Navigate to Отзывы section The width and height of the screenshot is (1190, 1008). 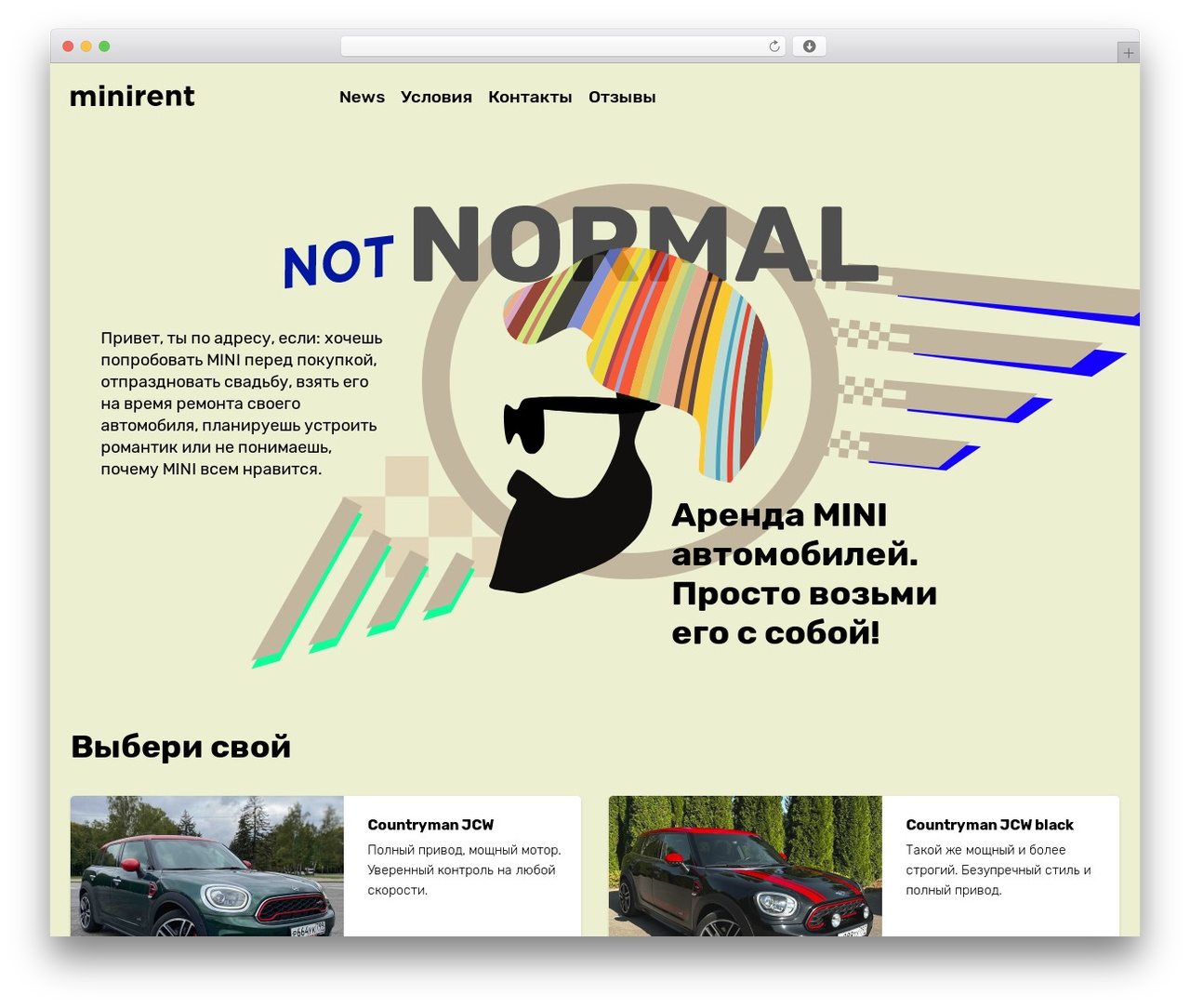tap(622, 97)
